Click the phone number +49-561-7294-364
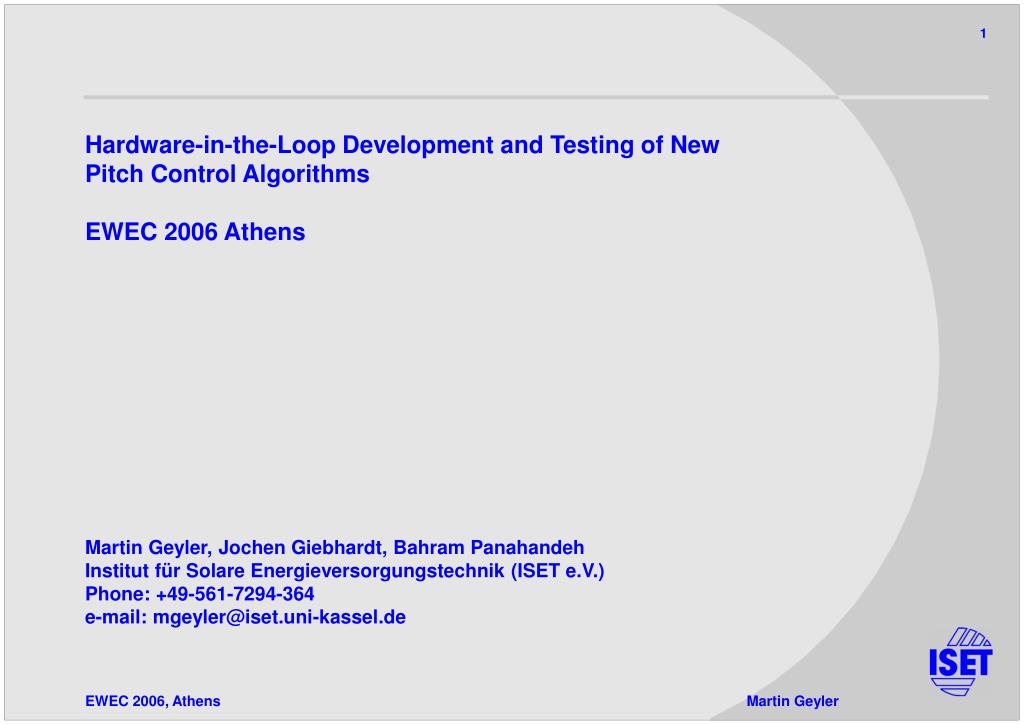 click(235, 593)
